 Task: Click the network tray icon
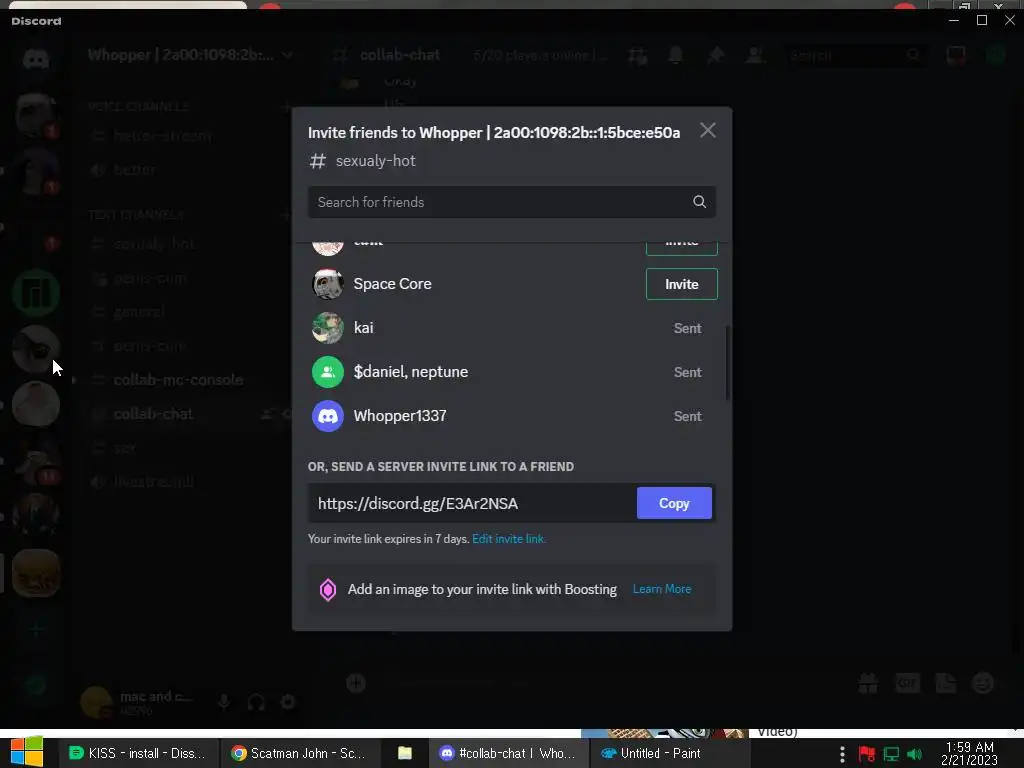tap(891, 754)
